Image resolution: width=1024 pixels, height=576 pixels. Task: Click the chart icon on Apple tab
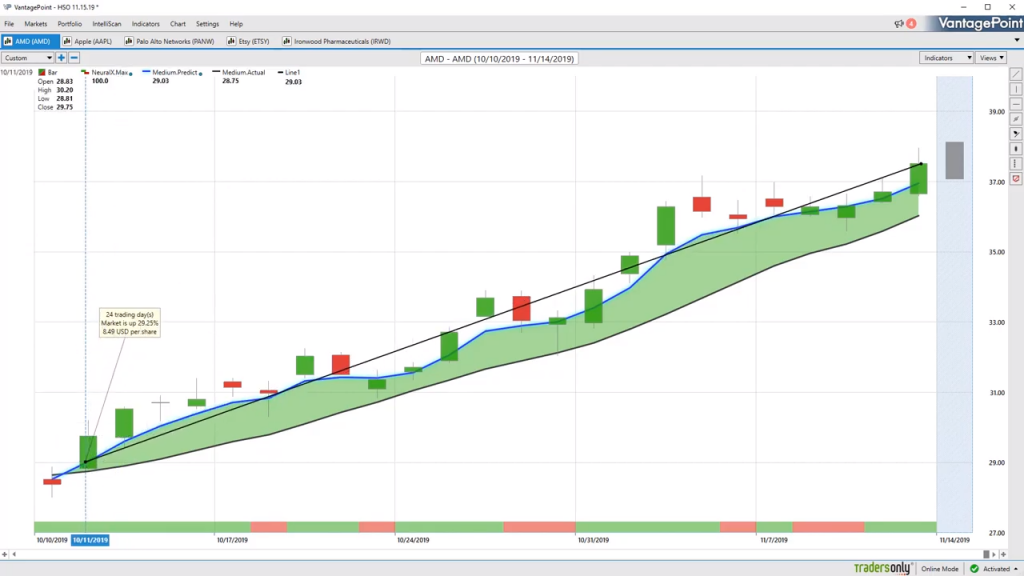(x=67, y=41)
